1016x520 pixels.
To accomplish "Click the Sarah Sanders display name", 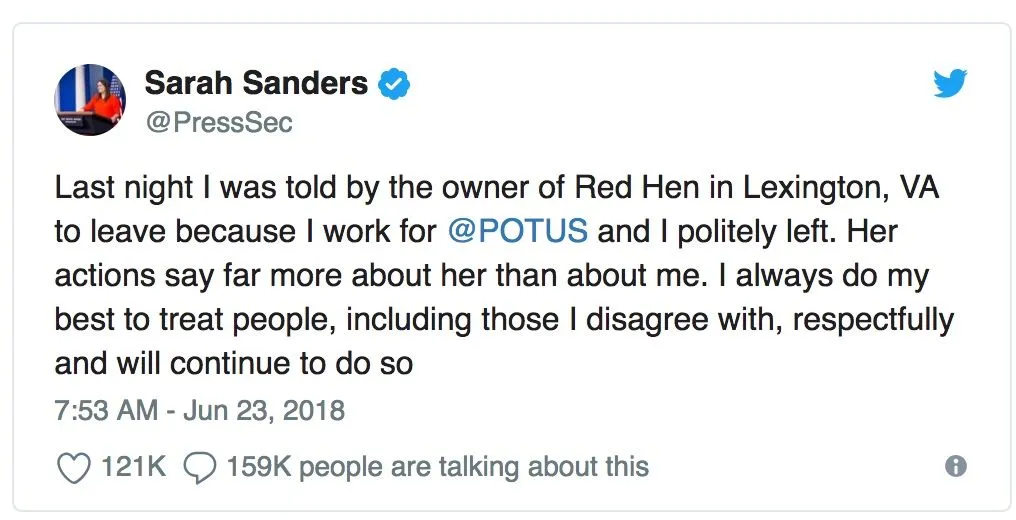I will pyautogui.click(x=256, y=83).
